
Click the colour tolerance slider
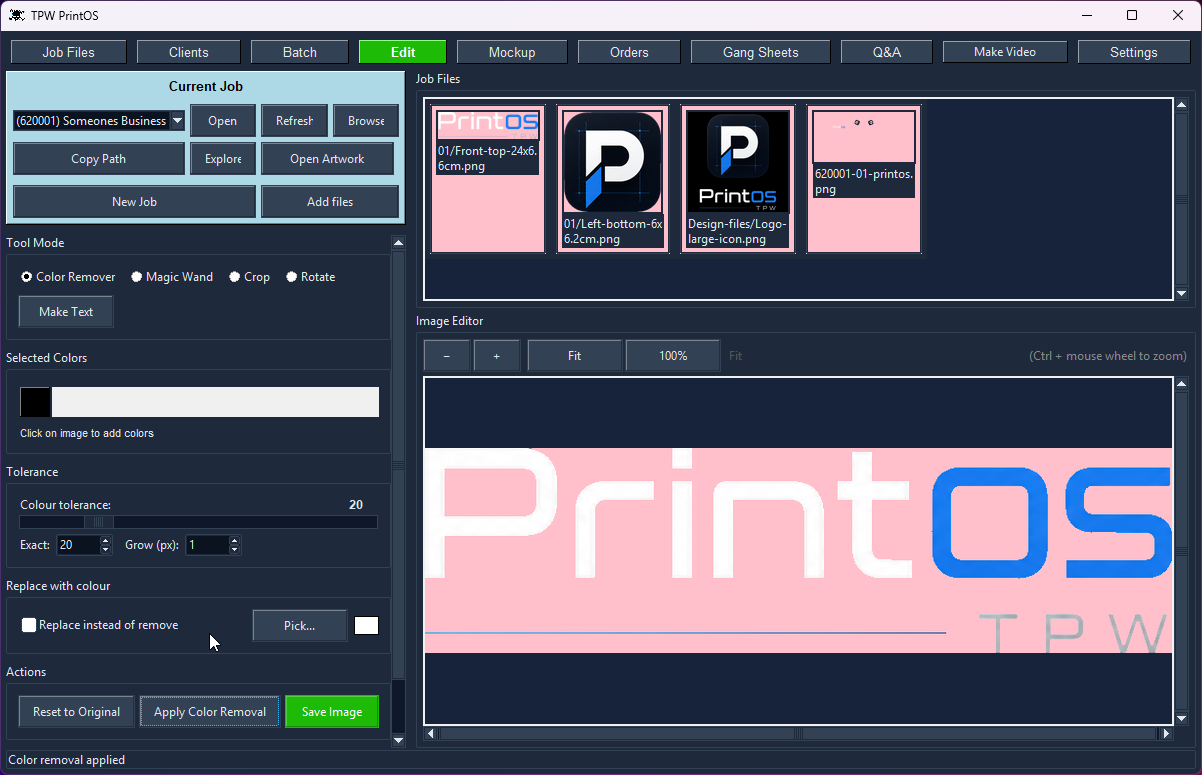[198, 522]
